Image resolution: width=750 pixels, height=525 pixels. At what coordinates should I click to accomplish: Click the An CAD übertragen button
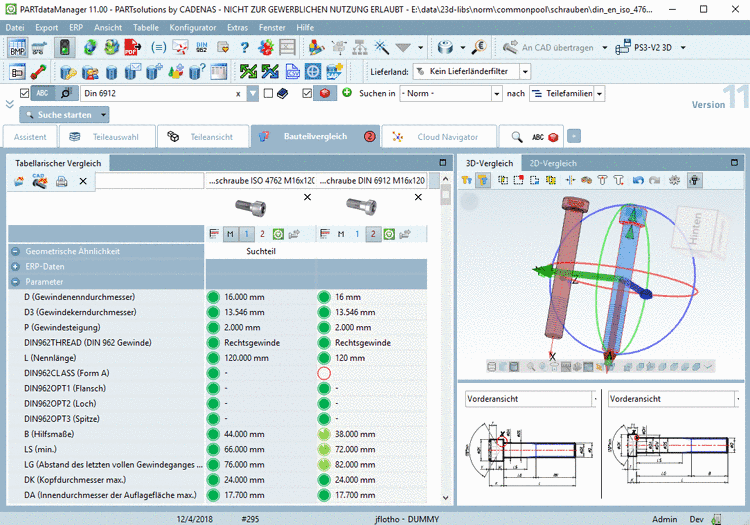pyautogui.click(x=548, y=47)
